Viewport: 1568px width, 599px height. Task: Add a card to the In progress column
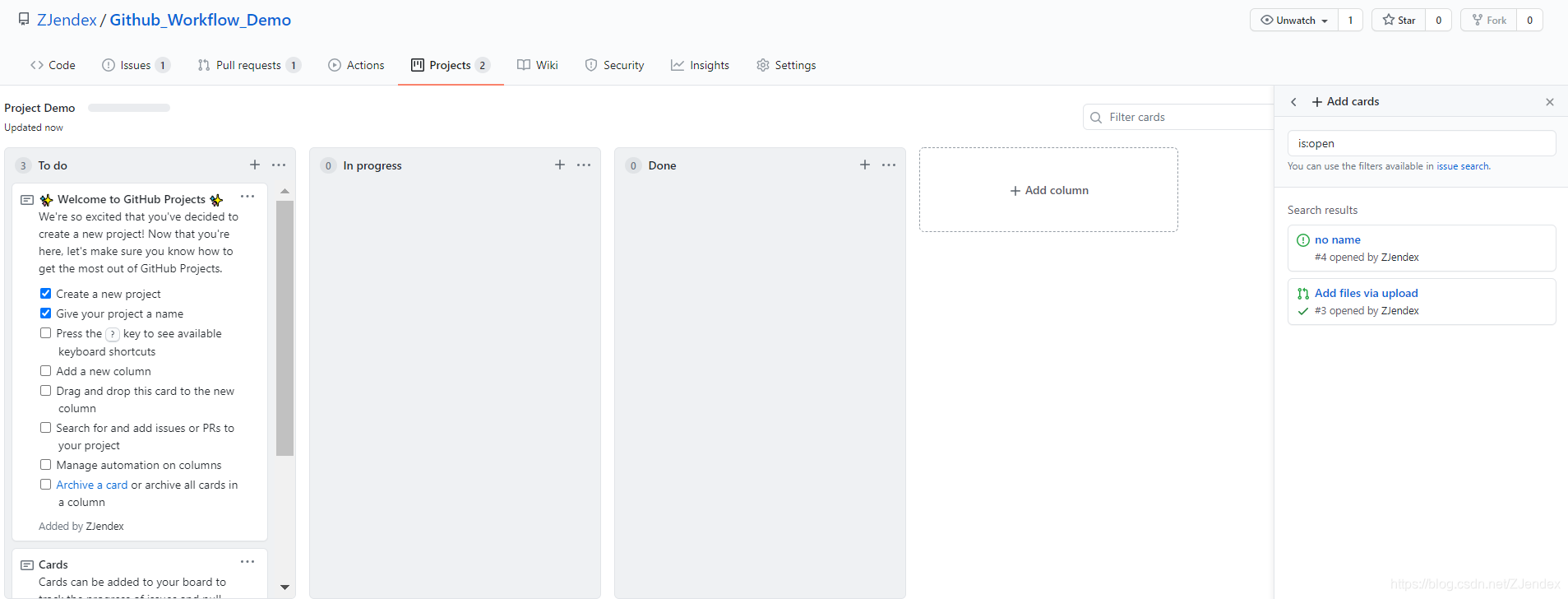pos(560,165)
